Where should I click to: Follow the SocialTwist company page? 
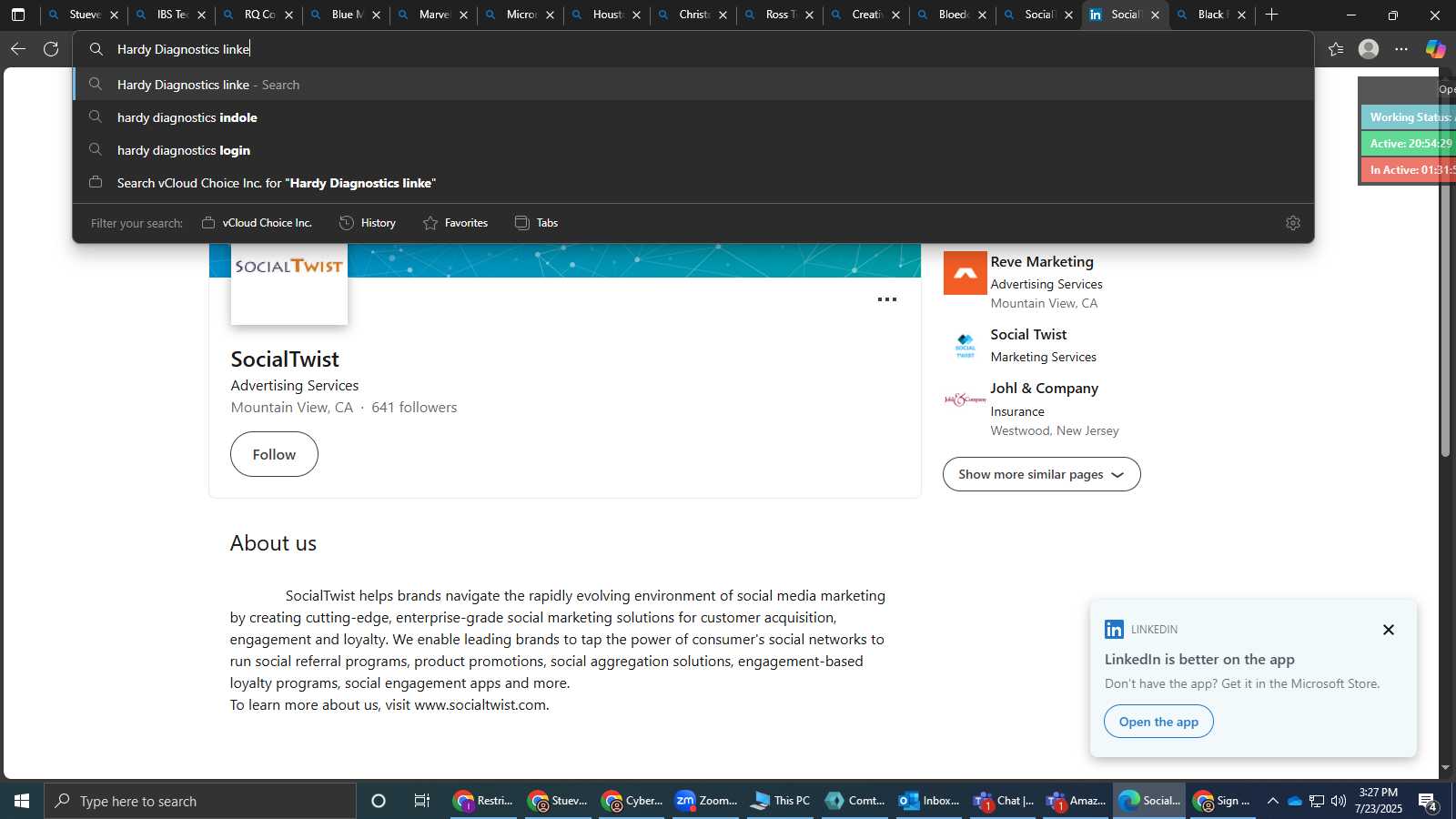click(x=274, y=454)
